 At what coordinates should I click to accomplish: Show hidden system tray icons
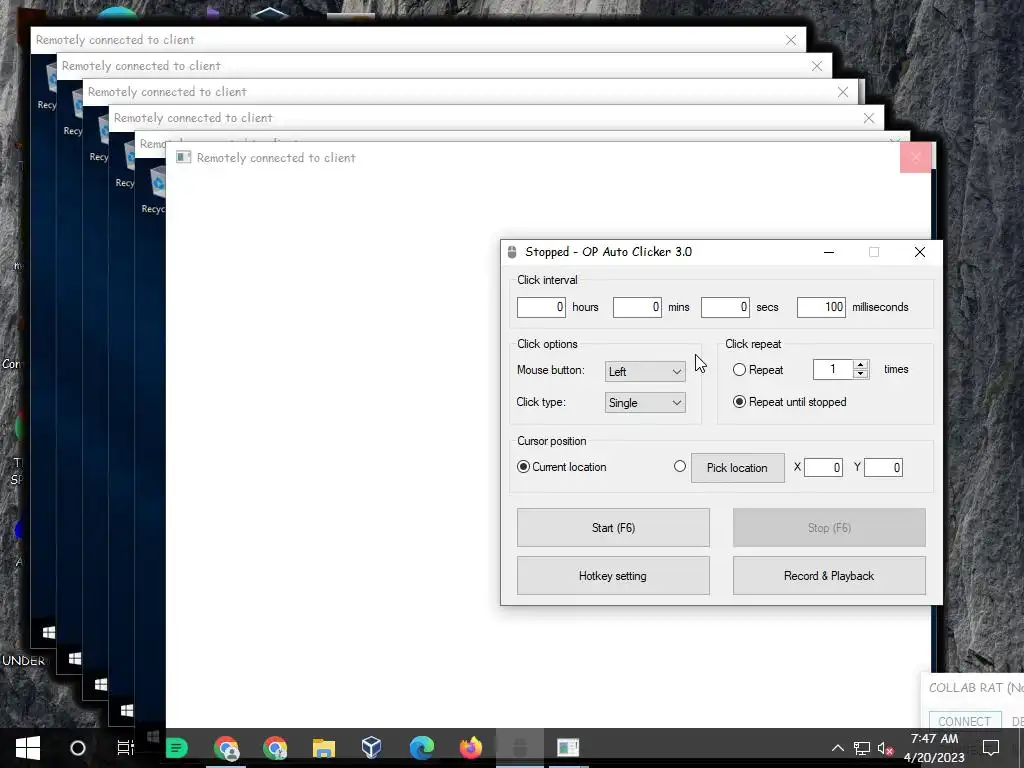[x=838, y=748]
